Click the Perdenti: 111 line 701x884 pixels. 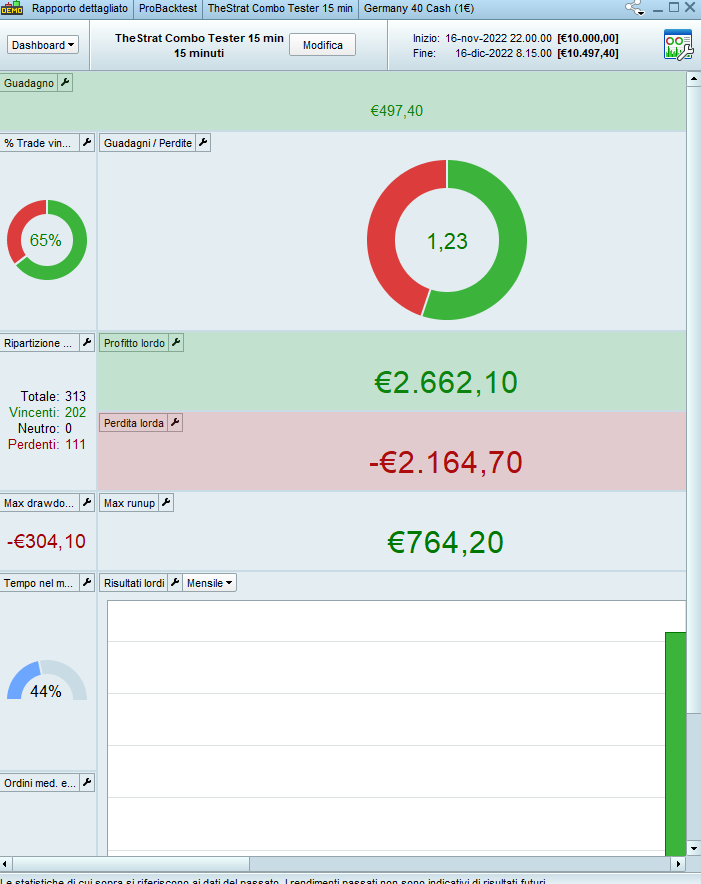point(47,444)
